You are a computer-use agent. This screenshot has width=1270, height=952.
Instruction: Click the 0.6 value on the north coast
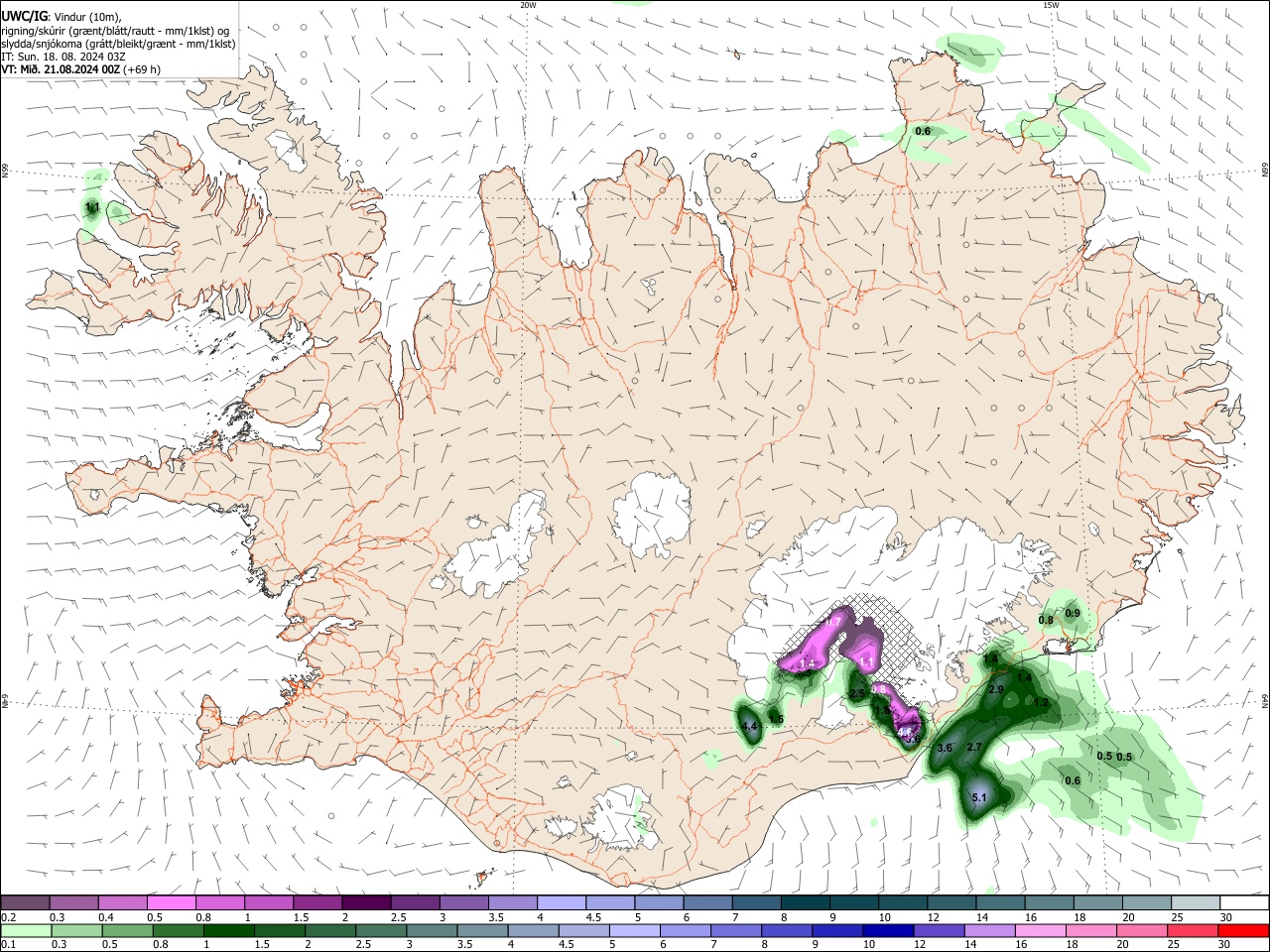click(923, 131)
